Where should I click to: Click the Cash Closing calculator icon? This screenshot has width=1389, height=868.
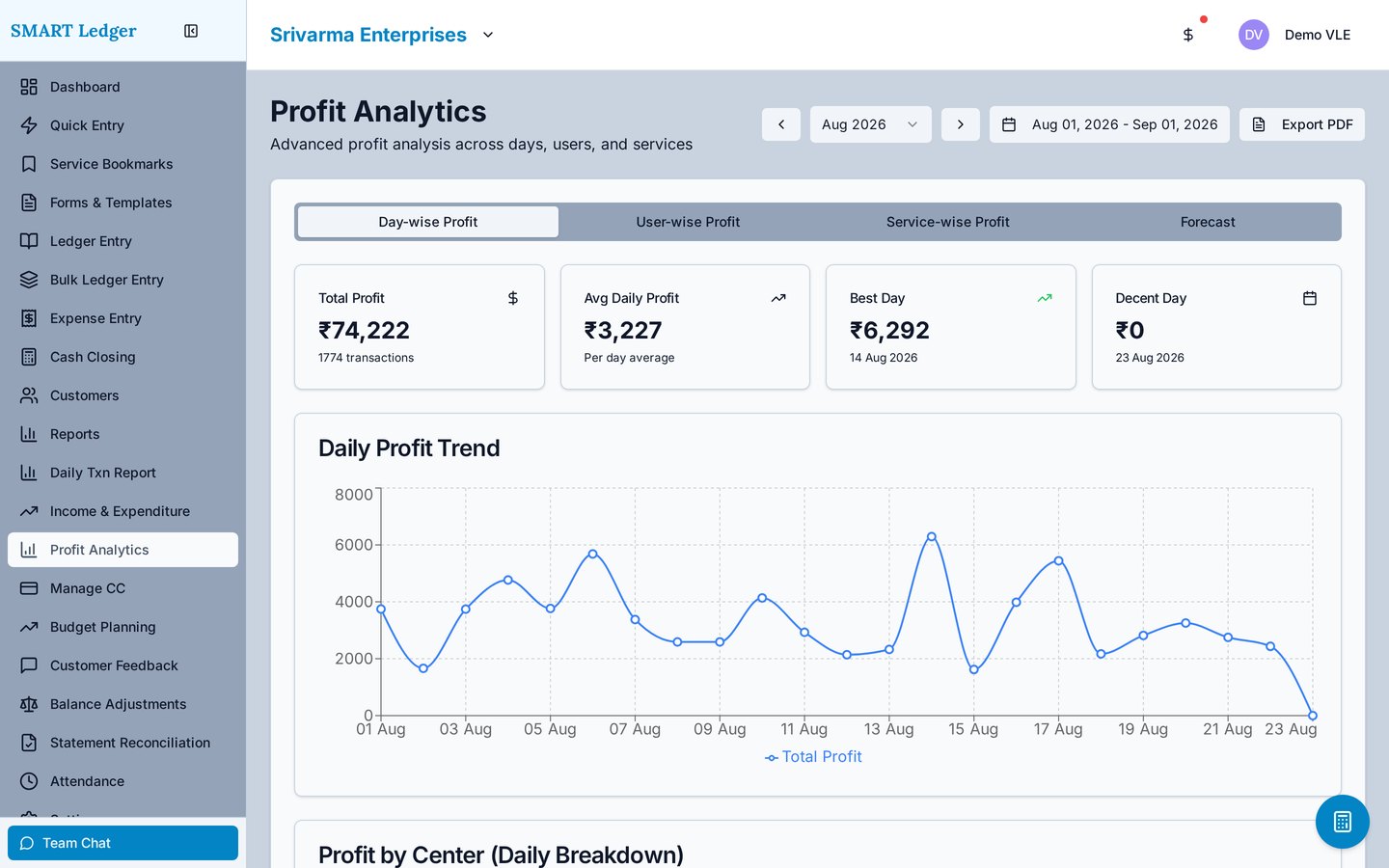point(29,357)
